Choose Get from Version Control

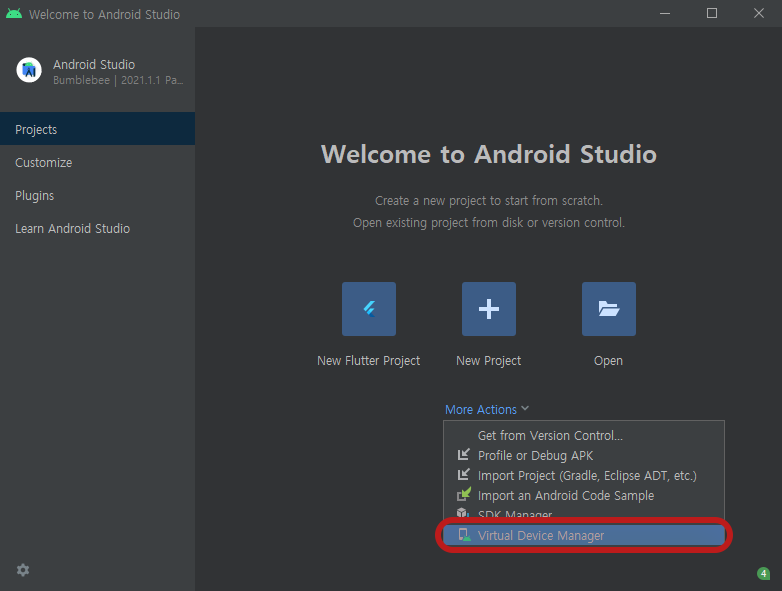coord(584,435)
